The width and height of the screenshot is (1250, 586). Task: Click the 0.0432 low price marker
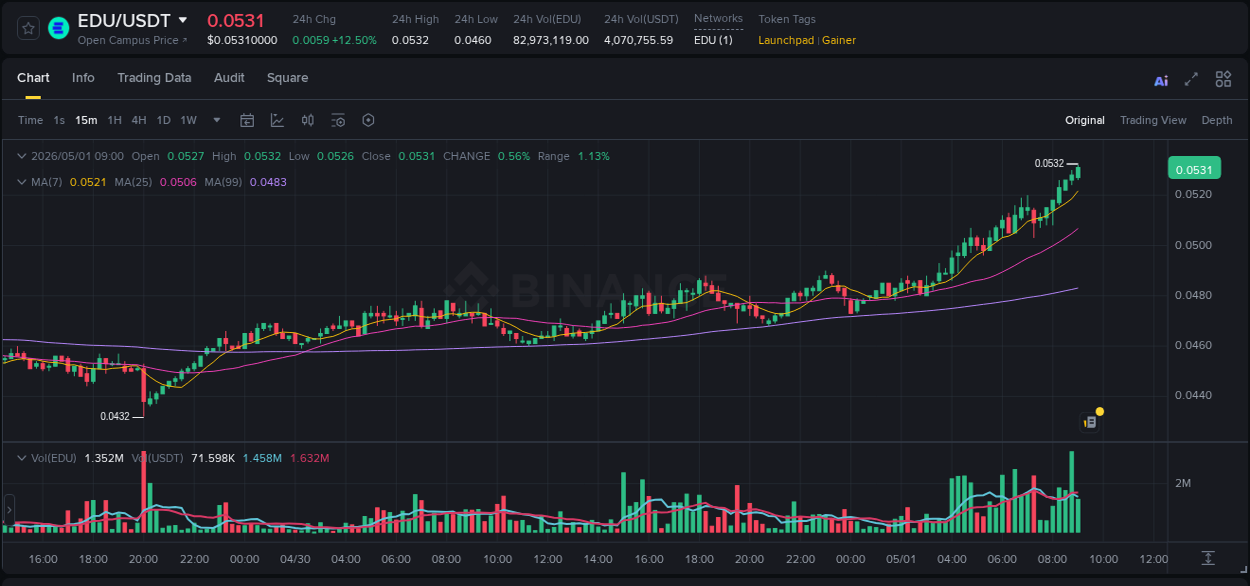(115, 416)
